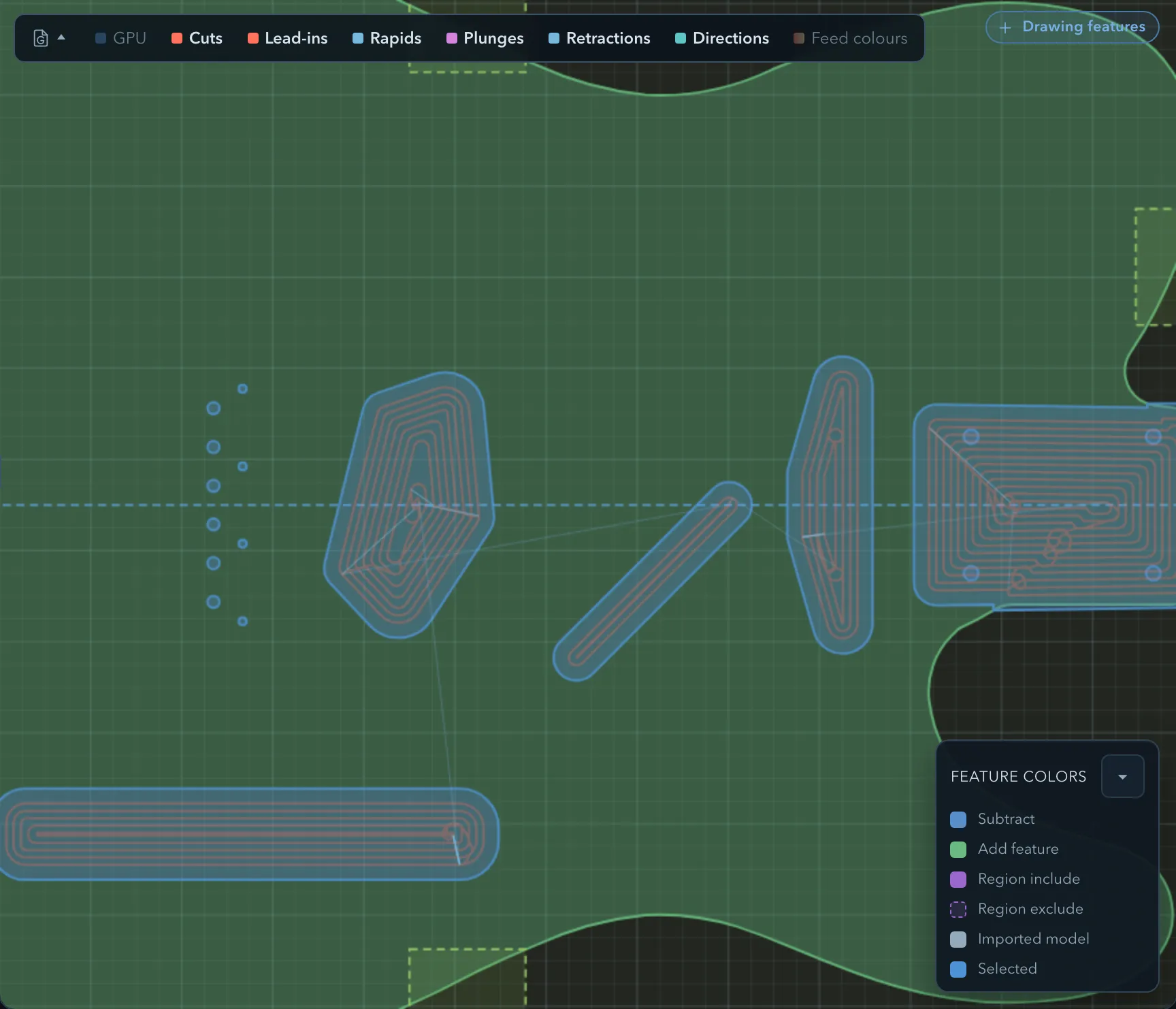Click the 'Region exclude' legend label

click(1030, 909)
